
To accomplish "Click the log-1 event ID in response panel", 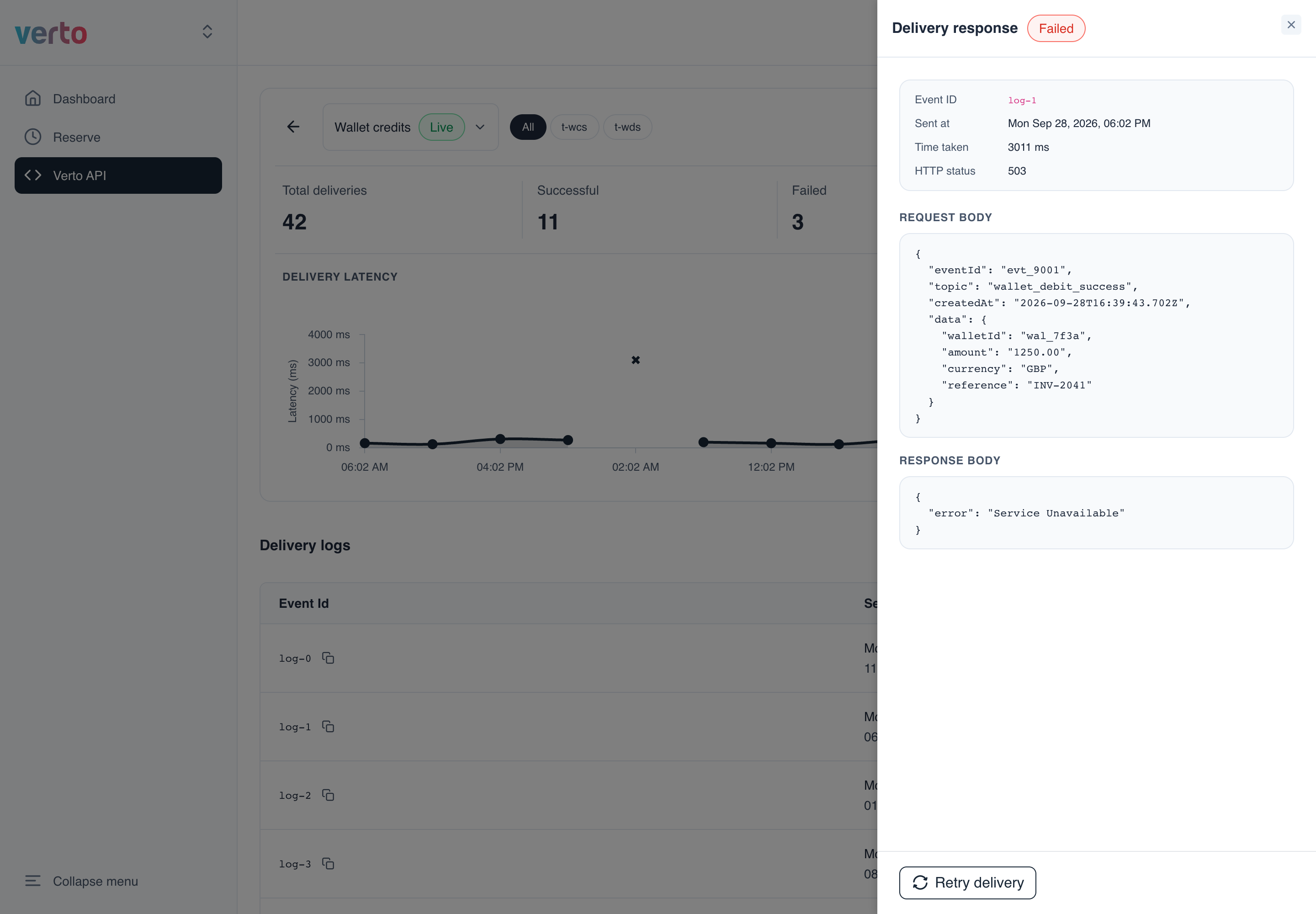I will [1022, 100].
